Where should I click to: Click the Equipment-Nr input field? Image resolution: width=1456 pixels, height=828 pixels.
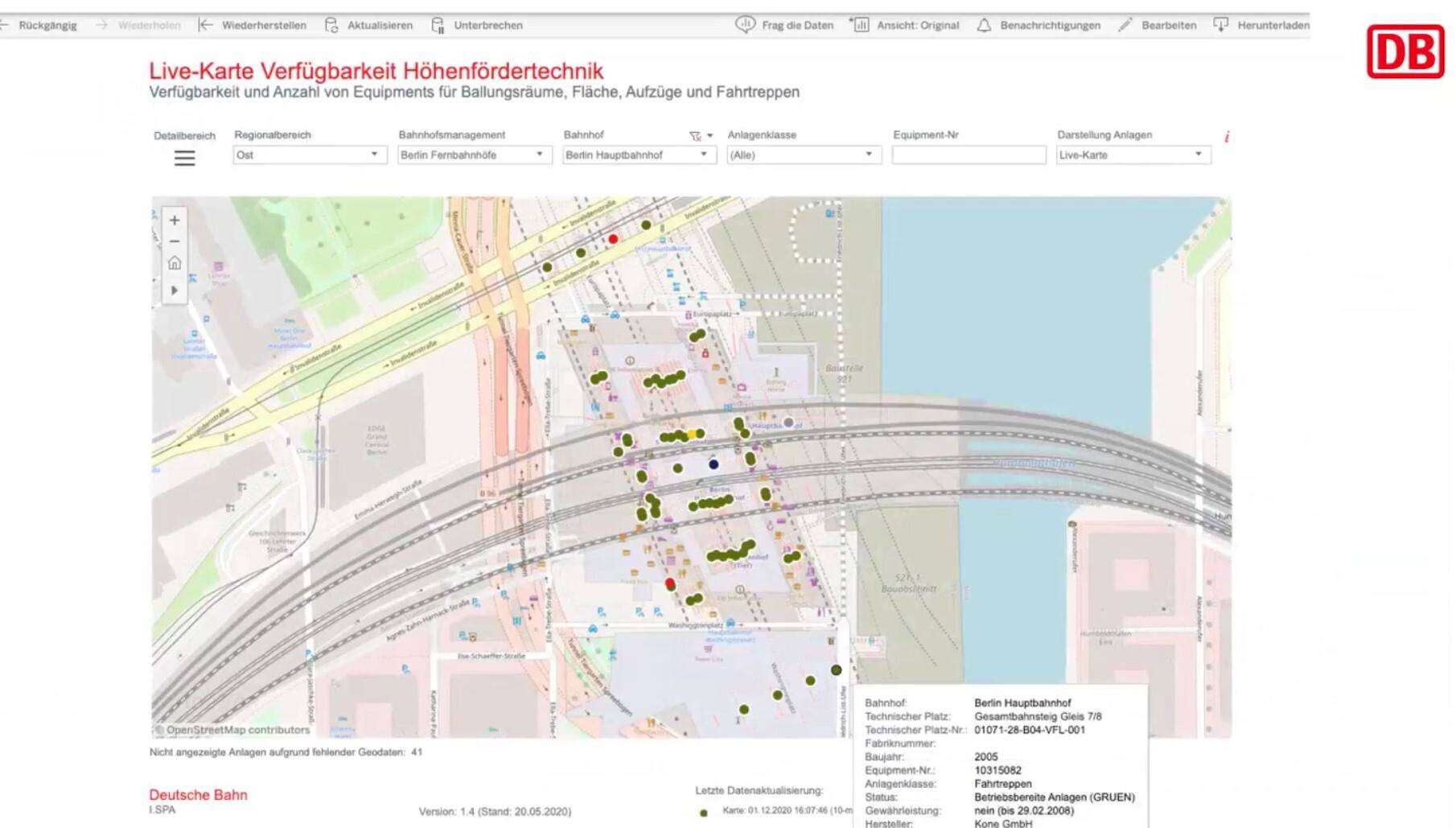(x=968, y=155)
